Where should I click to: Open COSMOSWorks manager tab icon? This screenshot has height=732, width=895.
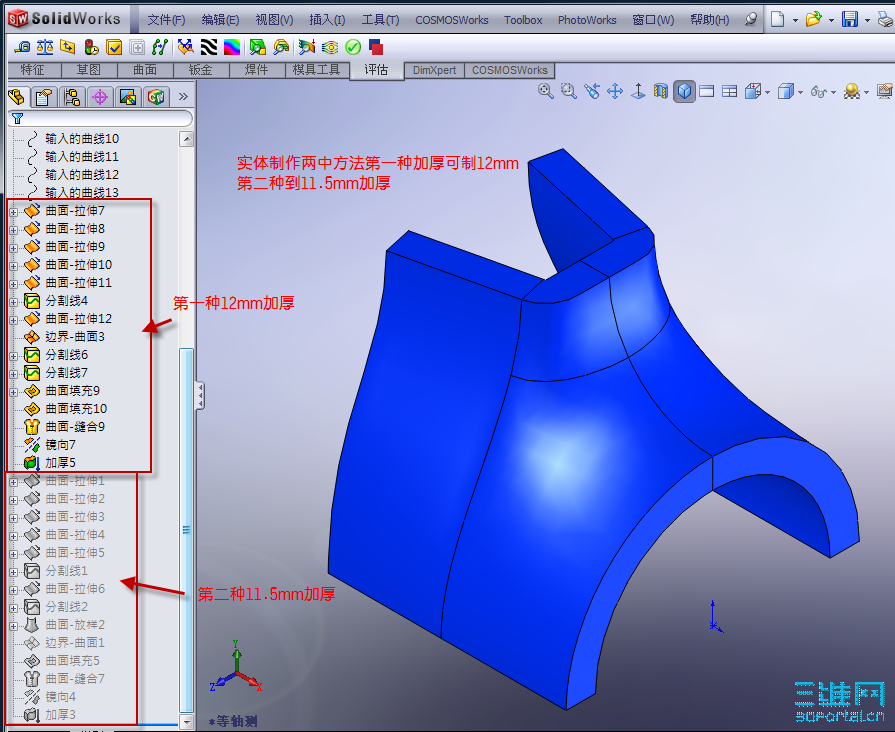tap(156, 97)
